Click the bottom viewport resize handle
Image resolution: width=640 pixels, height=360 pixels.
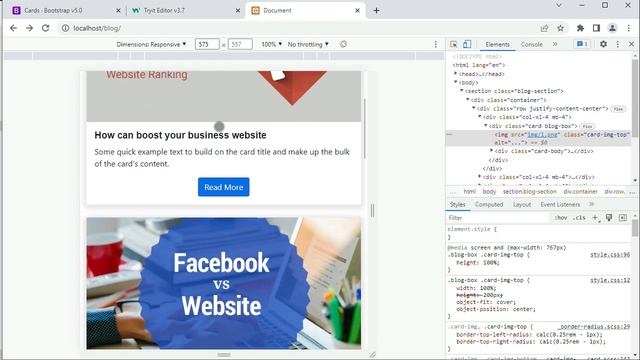[224, 355]
